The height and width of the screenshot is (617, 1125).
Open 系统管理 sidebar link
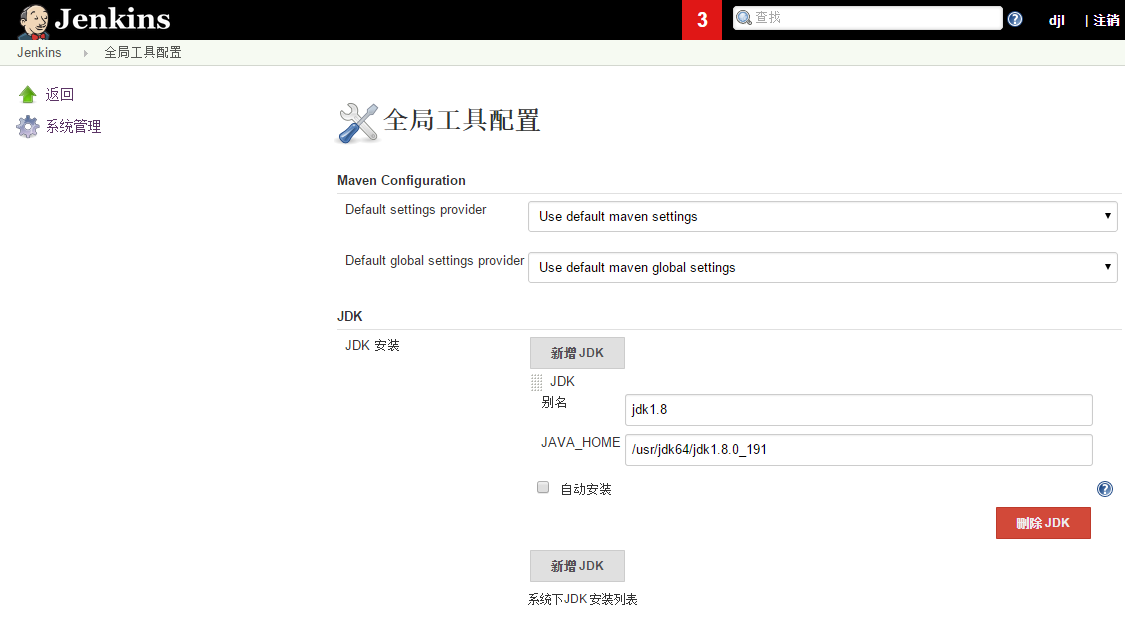click(73, 126)
